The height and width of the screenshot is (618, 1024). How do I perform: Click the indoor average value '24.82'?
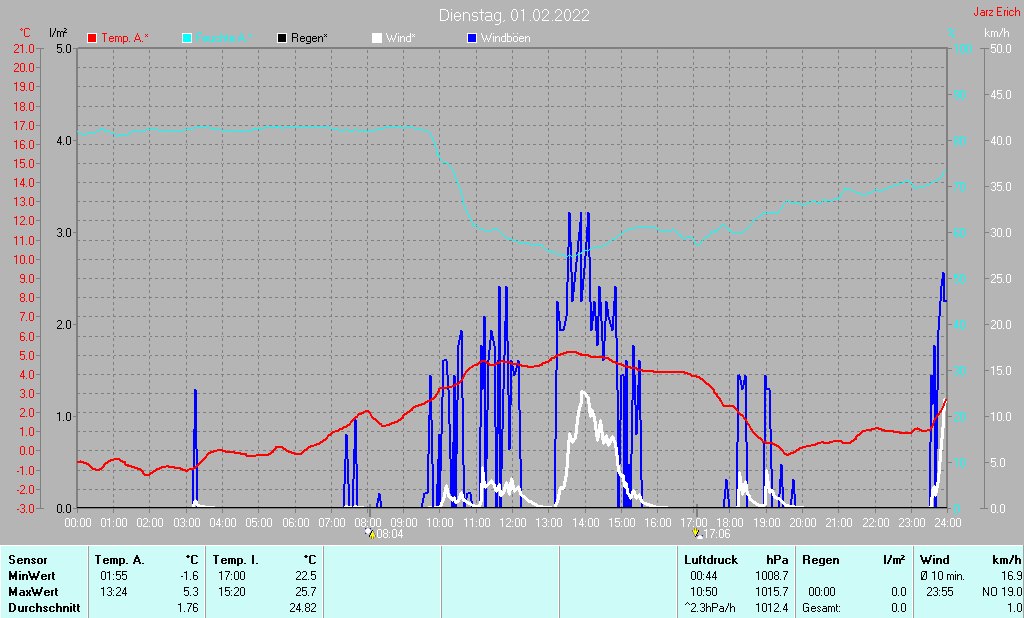tap(303, 608)
